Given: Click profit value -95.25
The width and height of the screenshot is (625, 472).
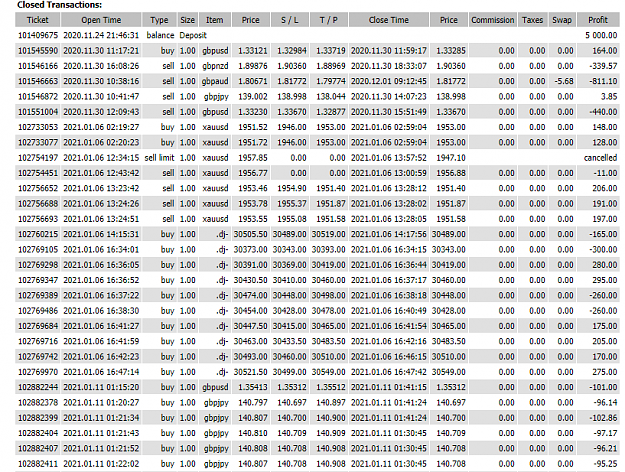Looking at the screenshot, I should point(605,463).
